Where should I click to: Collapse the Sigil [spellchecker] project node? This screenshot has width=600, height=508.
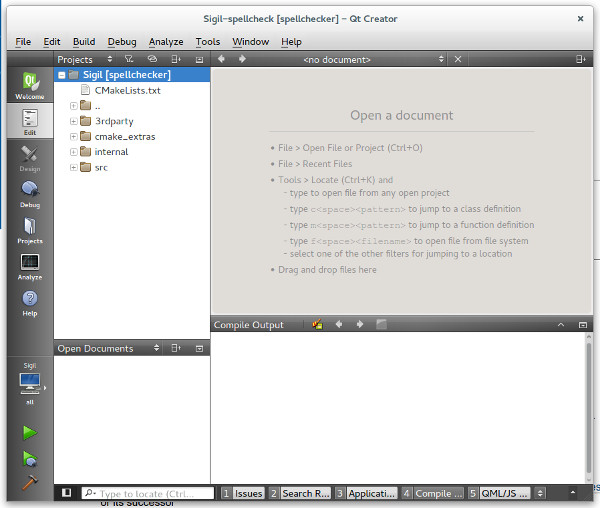(x=62, y=75)
